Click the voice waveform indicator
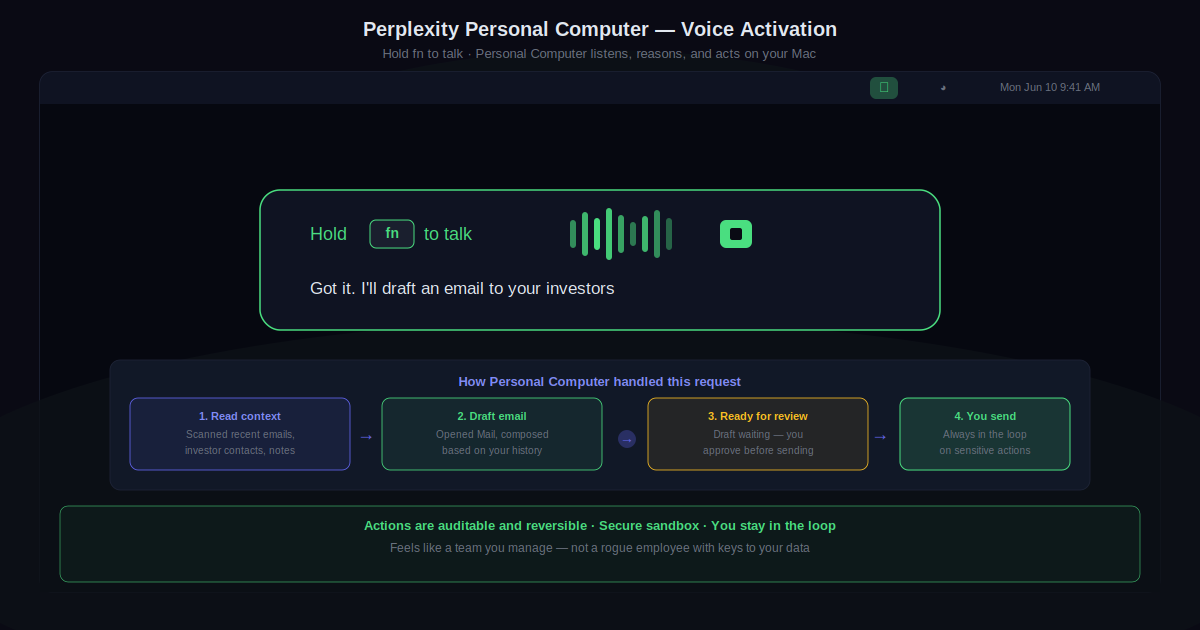 point(620,234)
